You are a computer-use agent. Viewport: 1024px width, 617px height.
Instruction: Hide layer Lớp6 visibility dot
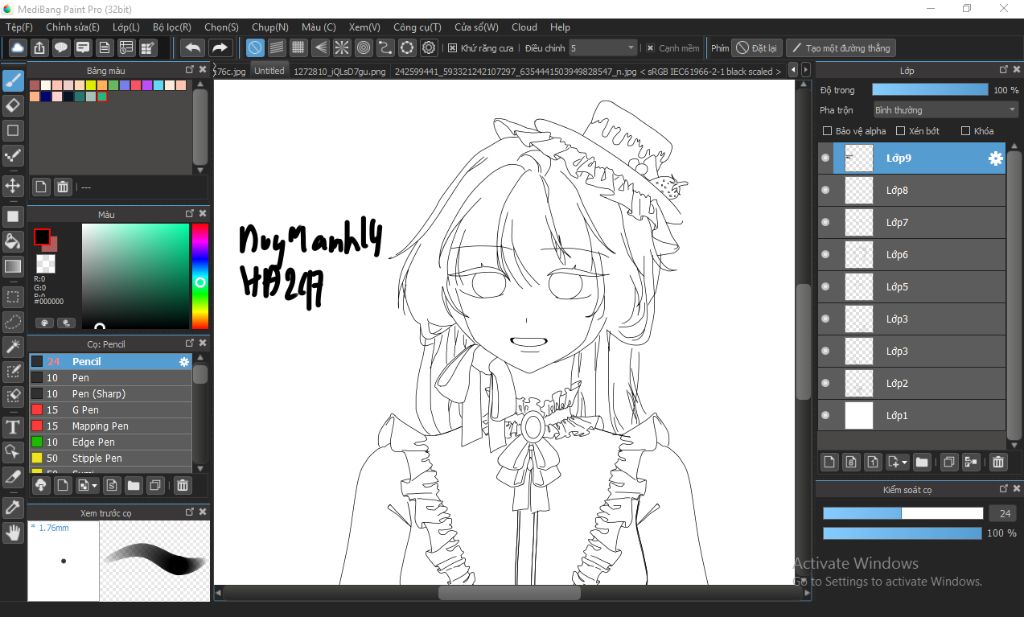point(825,255)
